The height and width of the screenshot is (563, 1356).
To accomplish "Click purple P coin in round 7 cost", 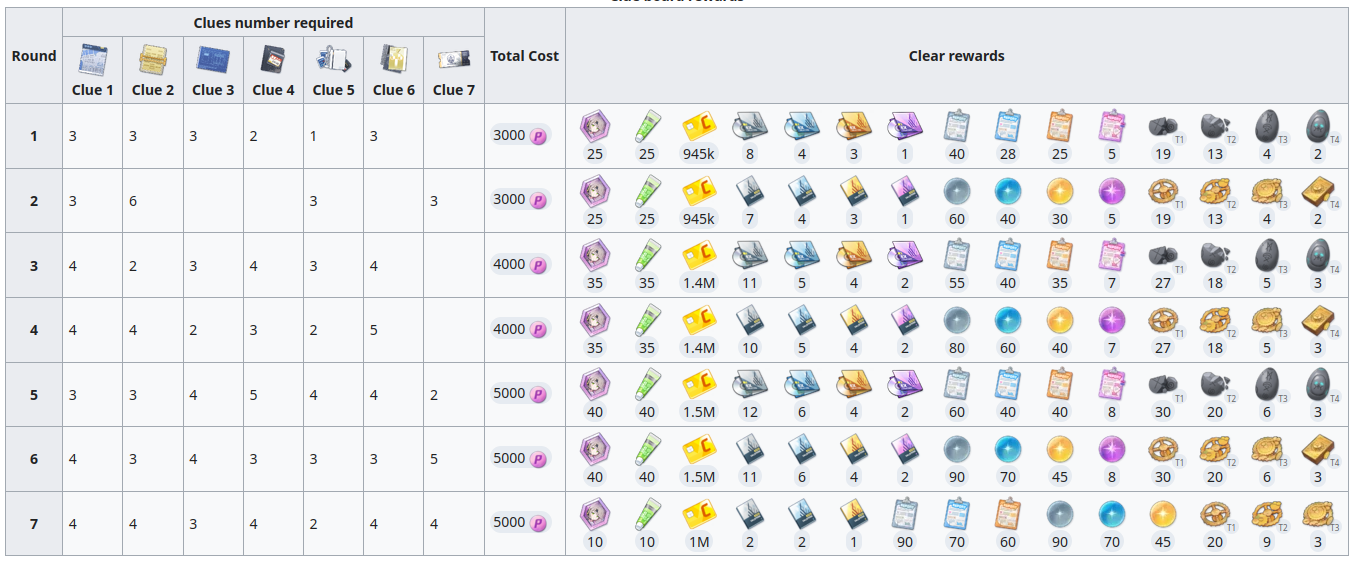I will (x=539, y=523).
